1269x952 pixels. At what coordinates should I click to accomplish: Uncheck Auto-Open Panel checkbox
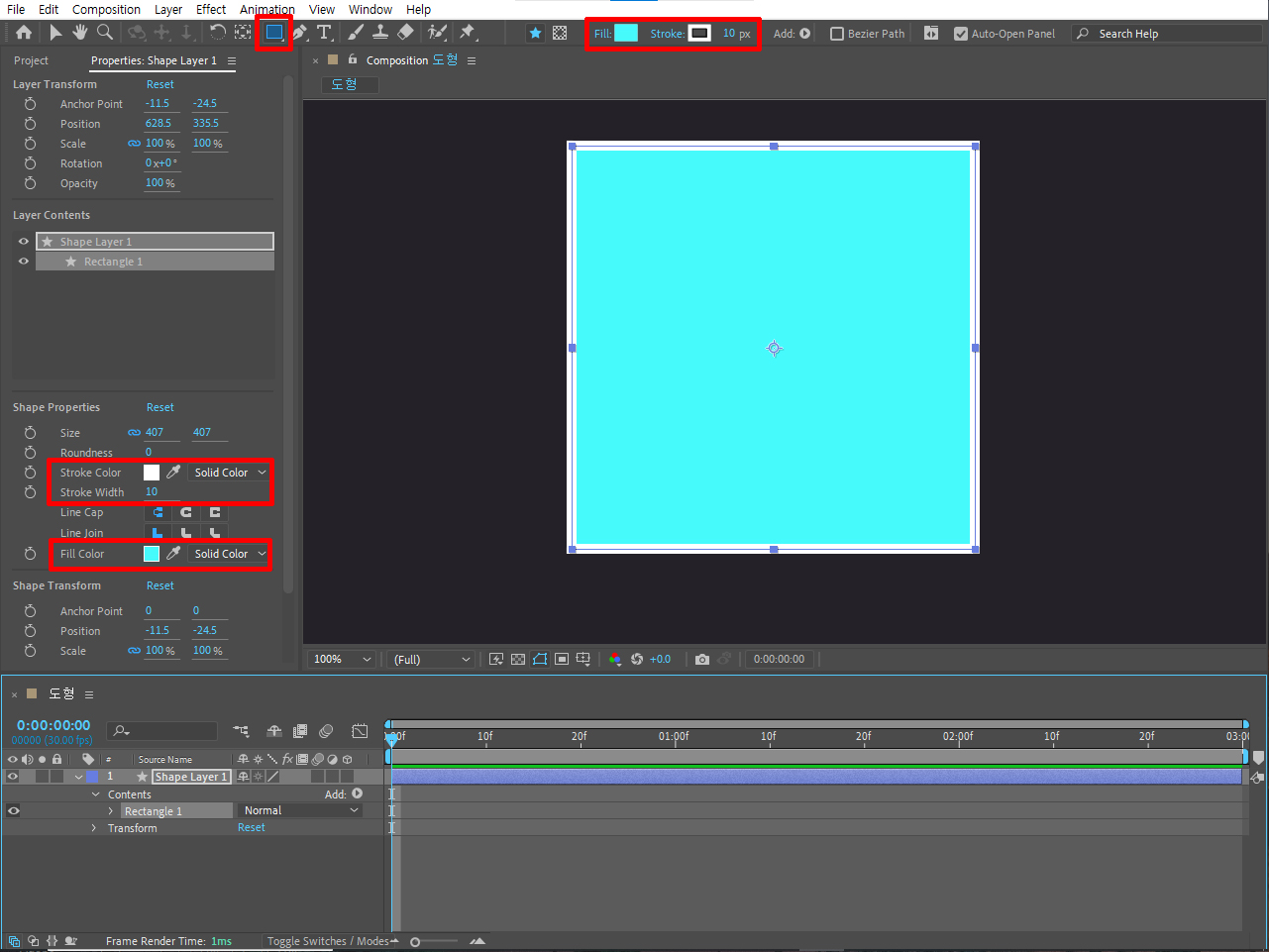click(961, 34)
